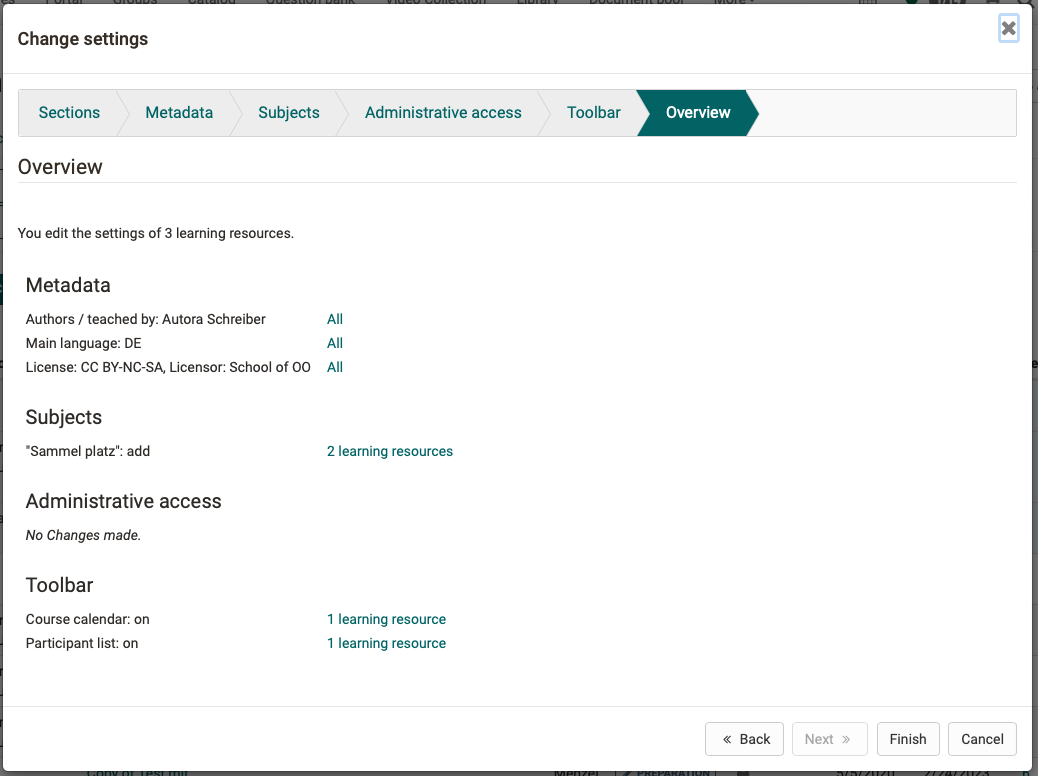Select the Subjects tab
The image size is (1038, 776).
(x=288, y=112)
